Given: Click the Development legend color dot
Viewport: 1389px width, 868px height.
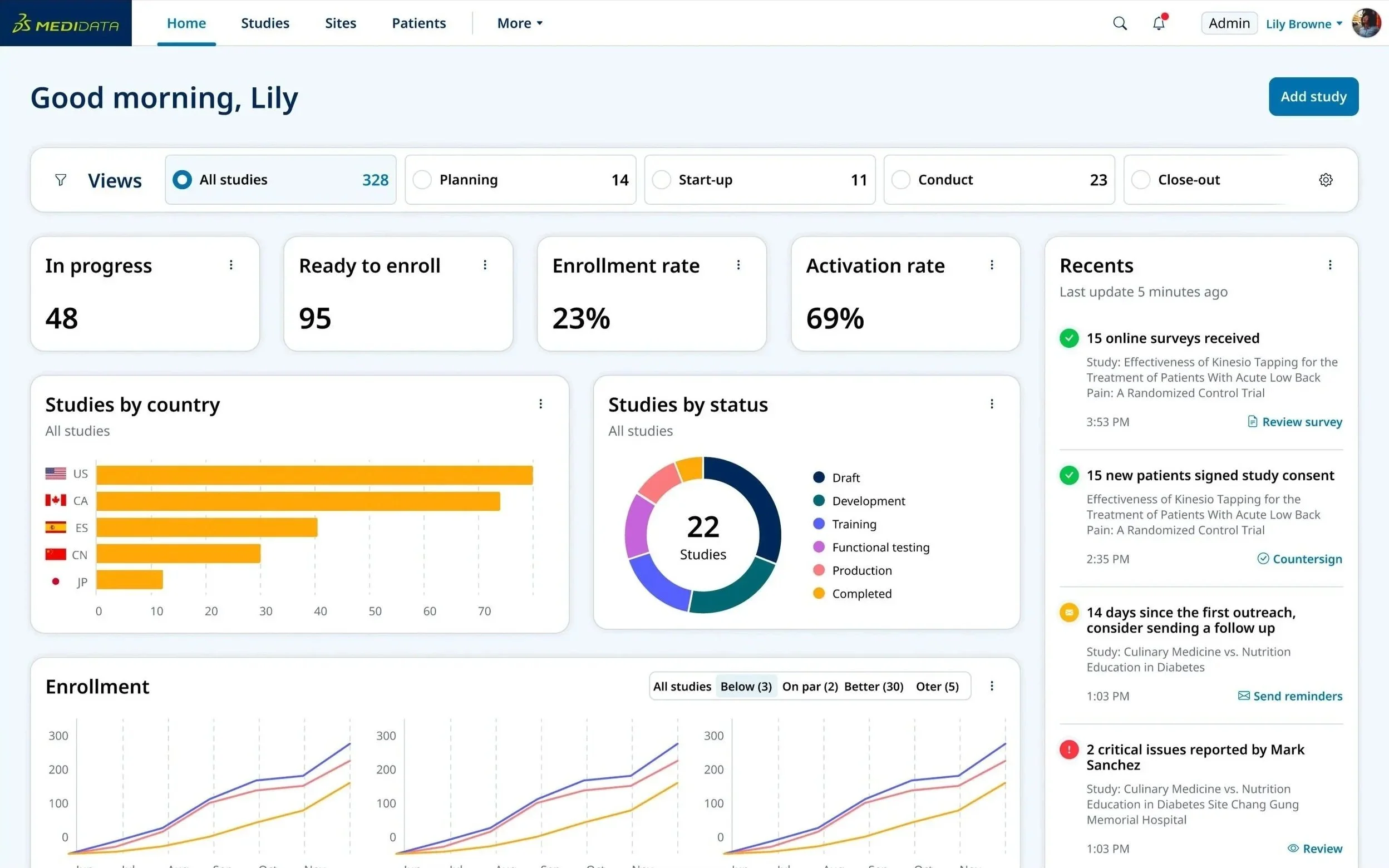Looking at the screenshot, I should pyautogui.click(x=819, y=501).
